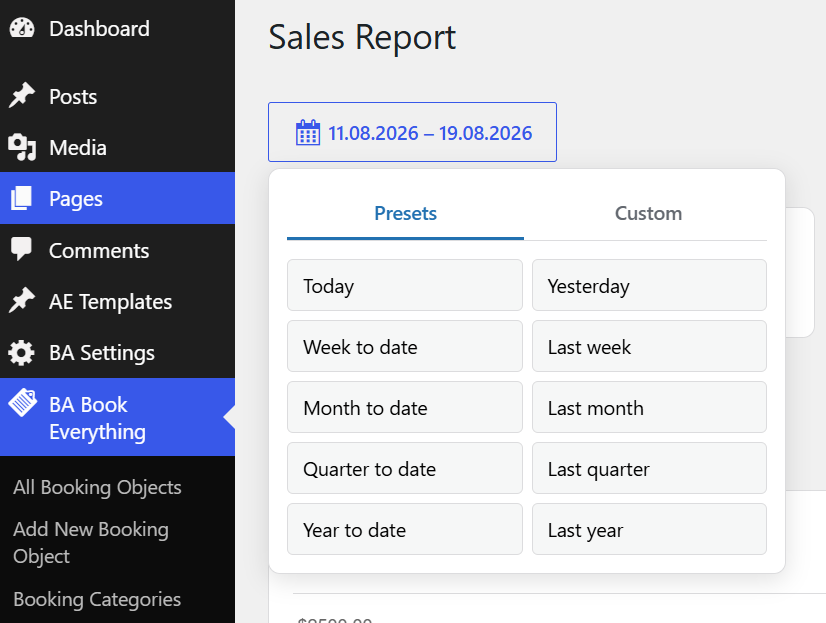Click Add New Booking Object link

tap(91, 542)
